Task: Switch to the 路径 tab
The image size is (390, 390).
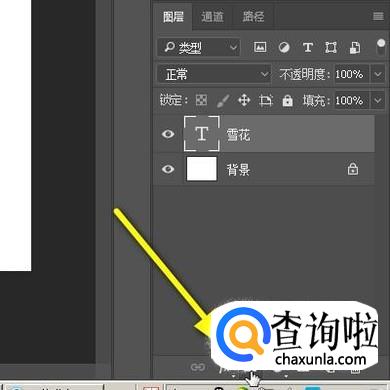Action: tap(253, 17)
